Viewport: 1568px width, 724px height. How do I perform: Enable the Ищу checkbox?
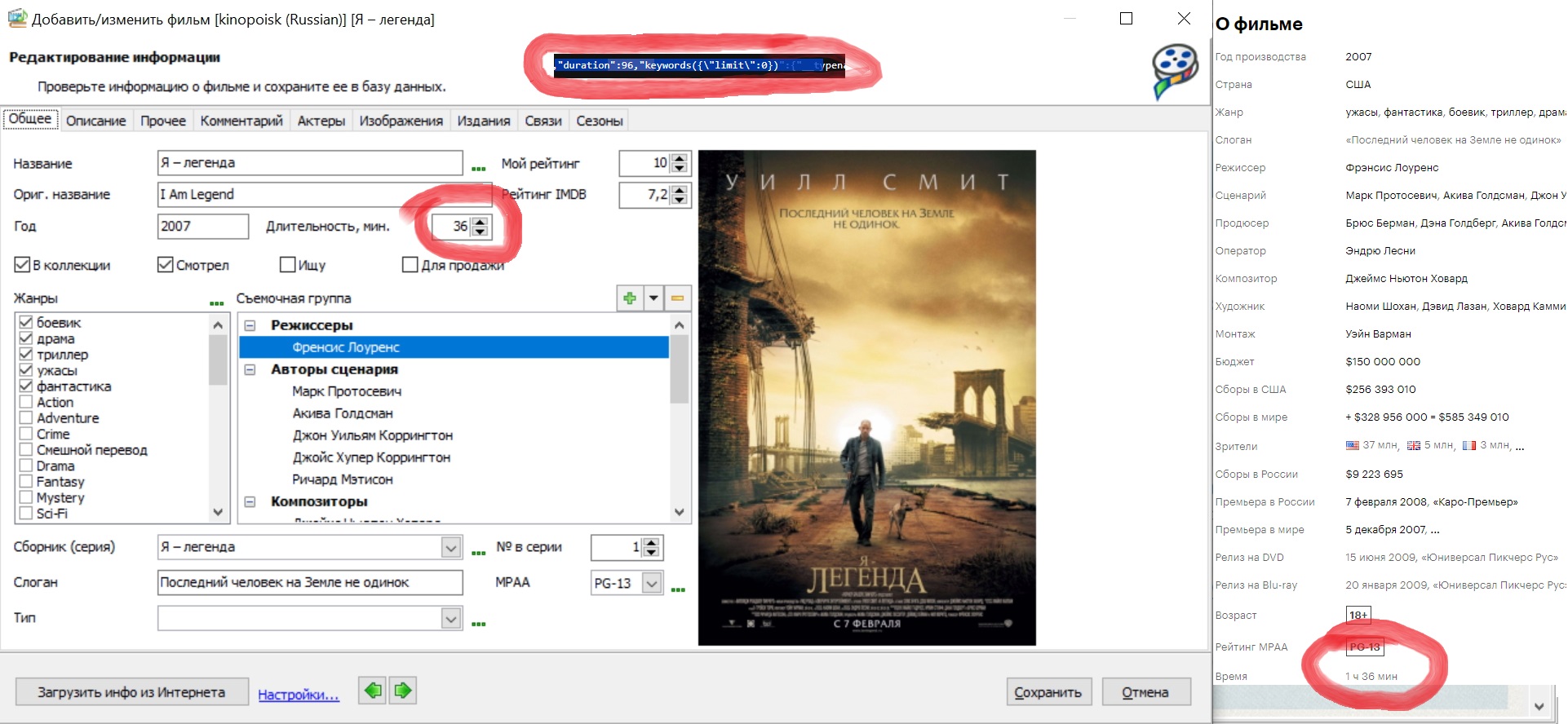(x=287, y=265)
